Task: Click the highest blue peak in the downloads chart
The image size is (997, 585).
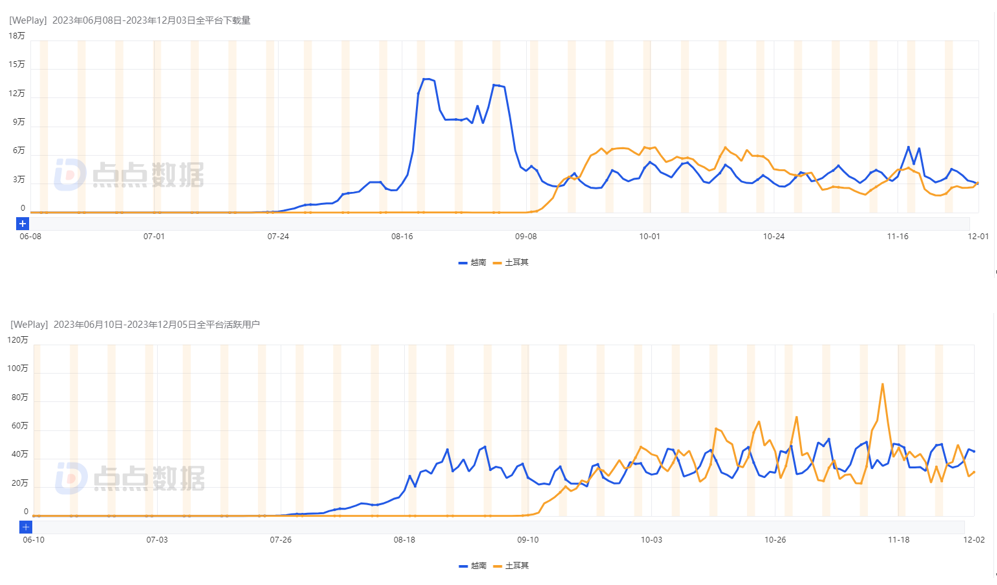Action: pos(427,79)
